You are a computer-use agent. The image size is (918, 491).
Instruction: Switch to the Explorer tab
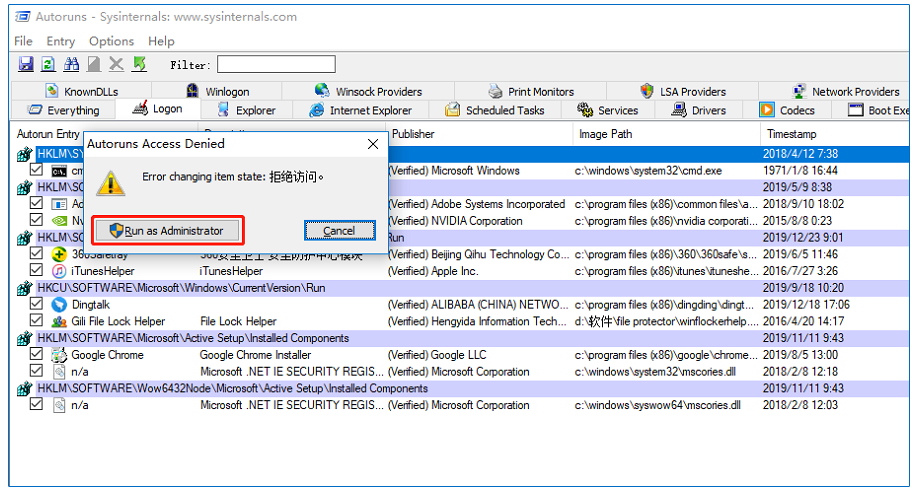click(x=246, y=110)
